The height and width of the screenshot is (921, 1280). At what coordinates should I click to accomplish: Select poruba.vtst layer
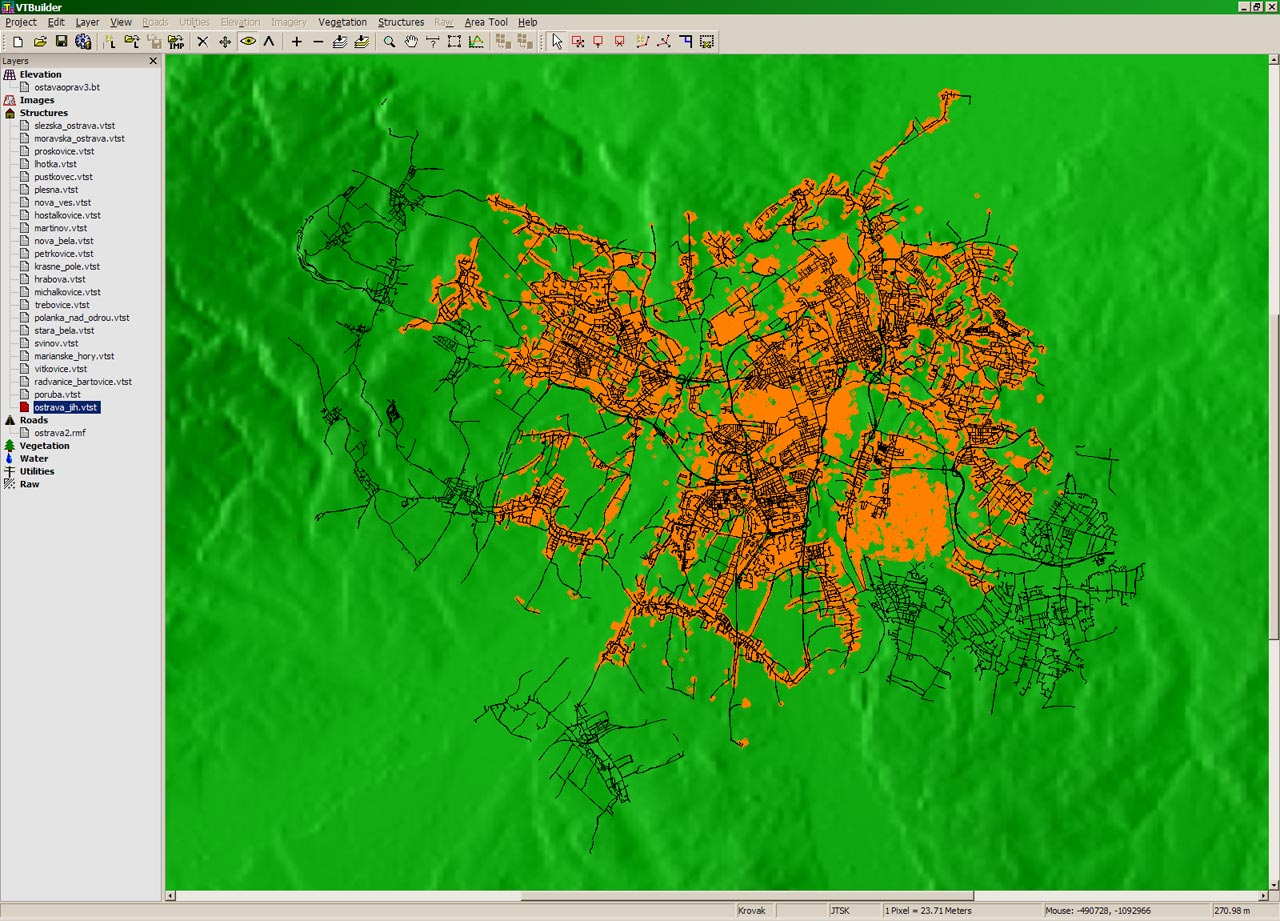pyautogui.click(x=57, y=394)
